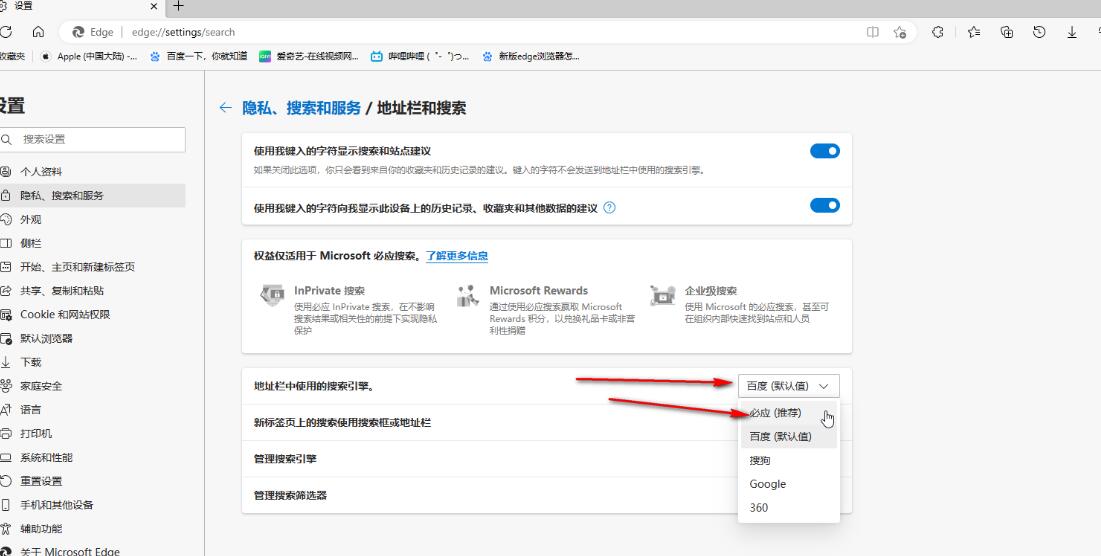Open the reading view icon in address bar

(x=872, y=32)
